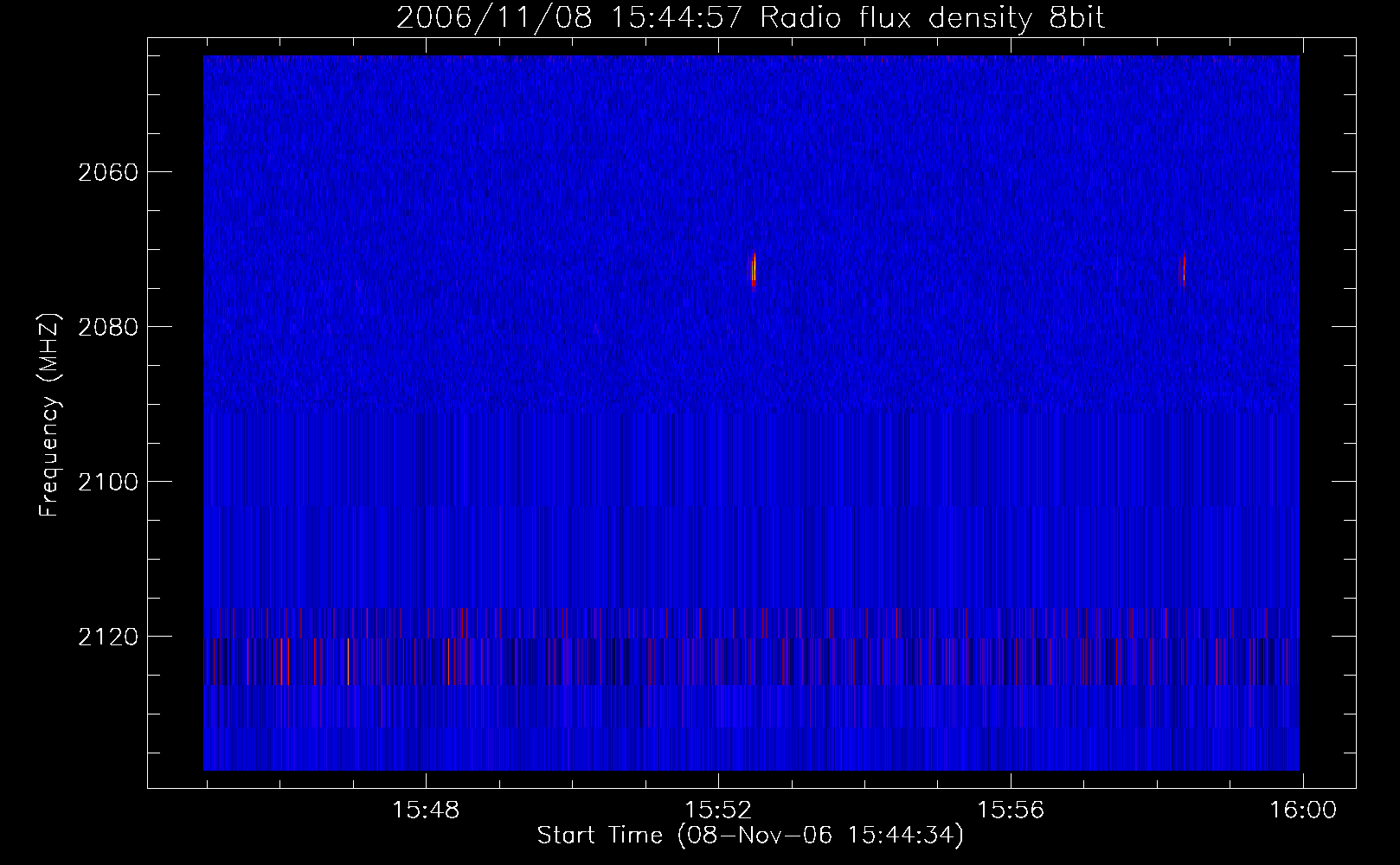Click the 15:56 time tick label

pos(1011,811)
